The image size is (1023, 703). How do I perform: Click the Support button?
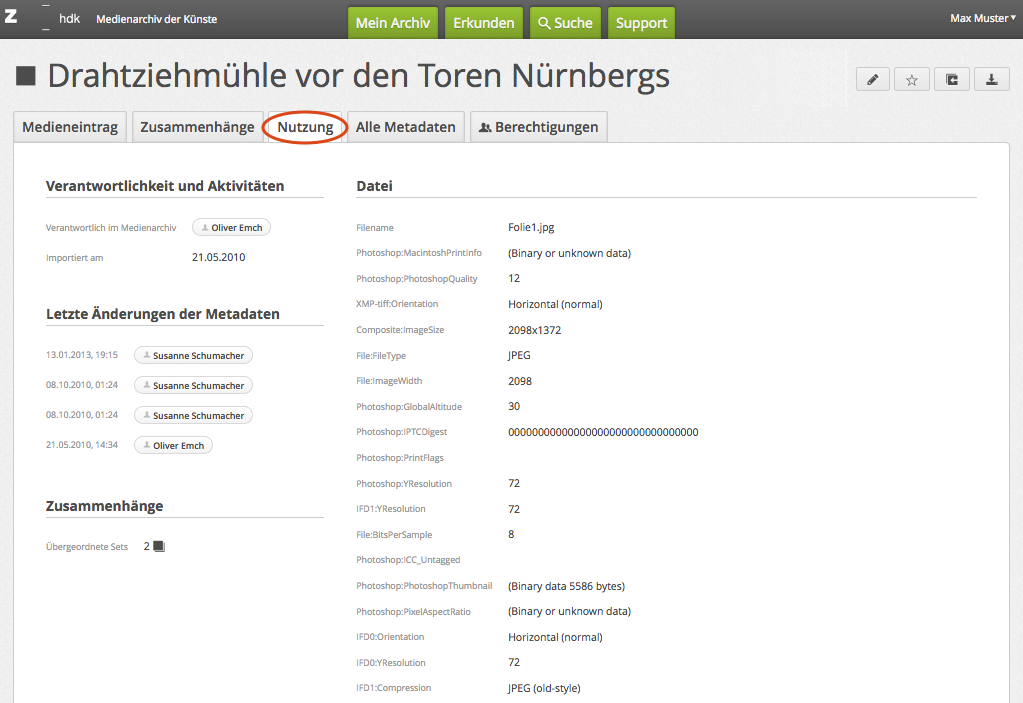tap(641, 23)
